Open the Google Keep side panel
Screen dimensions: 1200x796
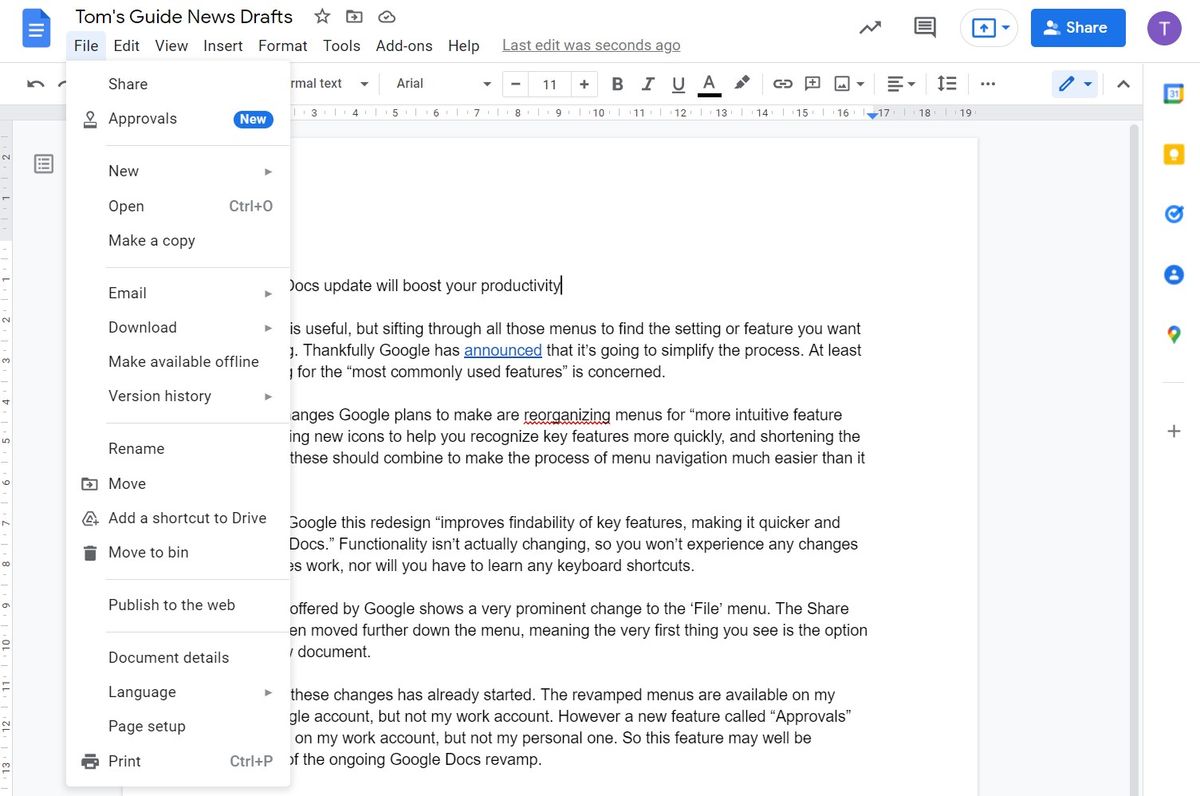[x=1173, y=154]
